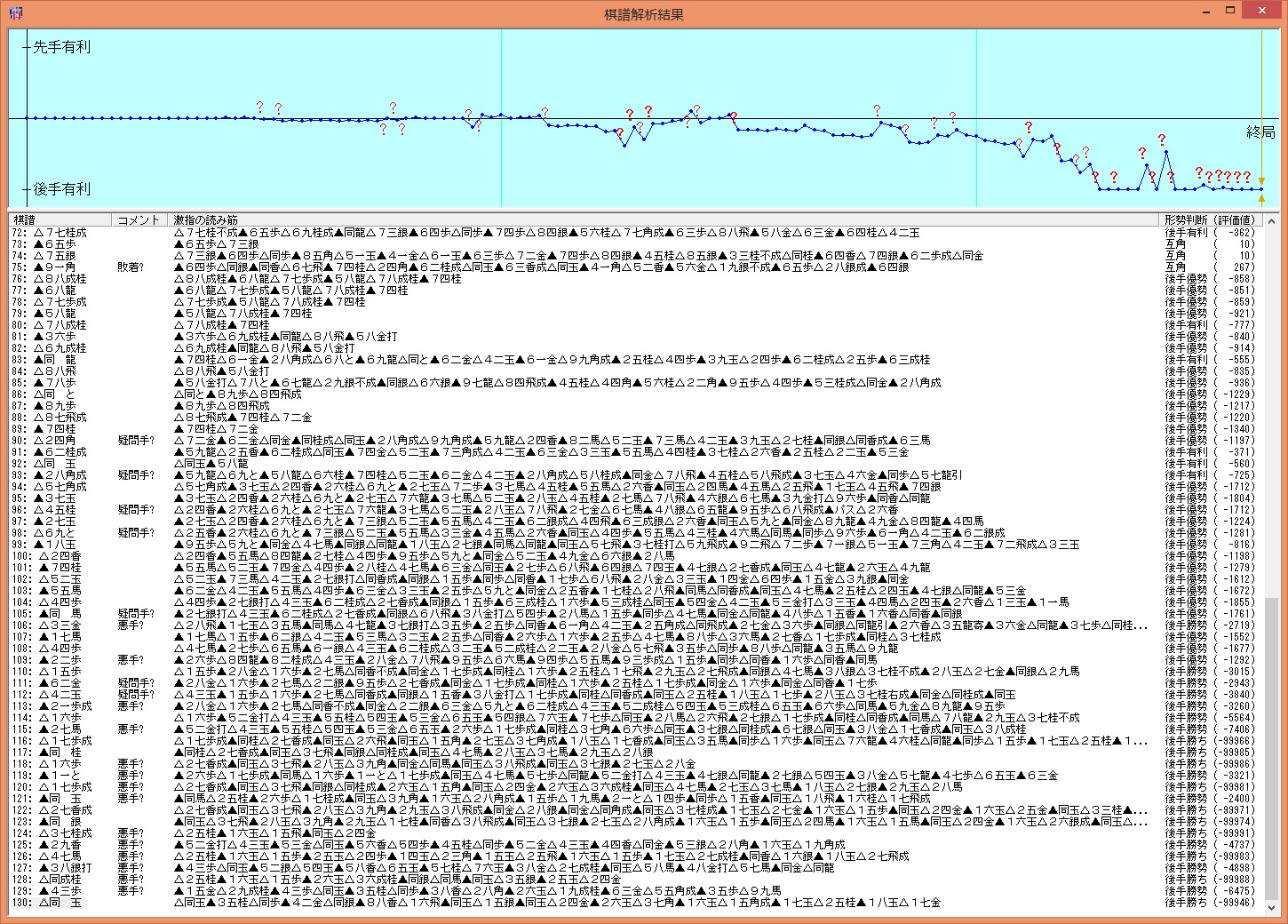The height and width of the screenshot is (924, 1288).
Task: Click the 悪手? comment on move 106
Action: pyautogui.click(x=131, y=625)
